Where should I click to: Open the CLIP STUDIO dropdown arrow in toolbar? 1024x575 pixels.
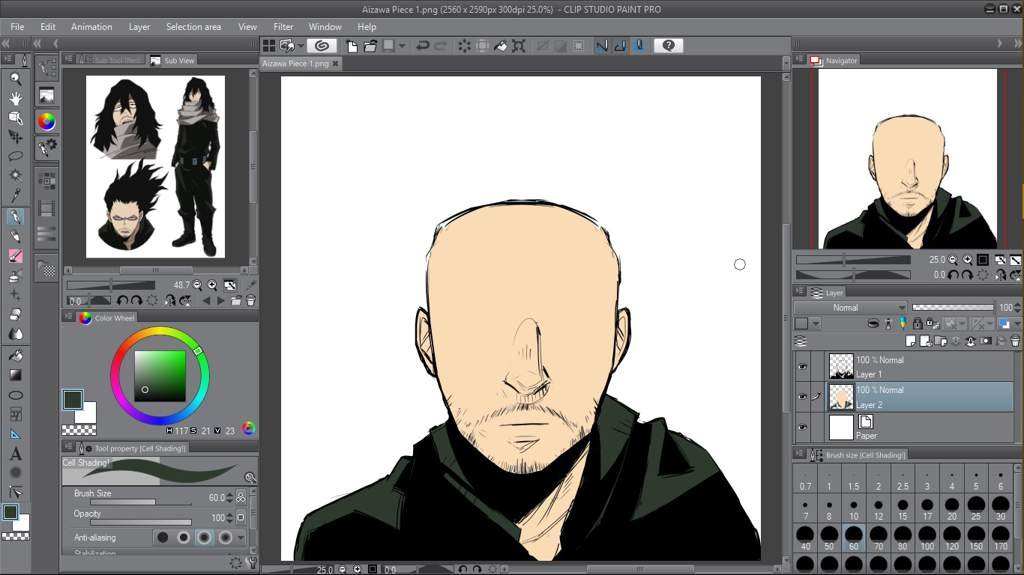tap(300, 46)
